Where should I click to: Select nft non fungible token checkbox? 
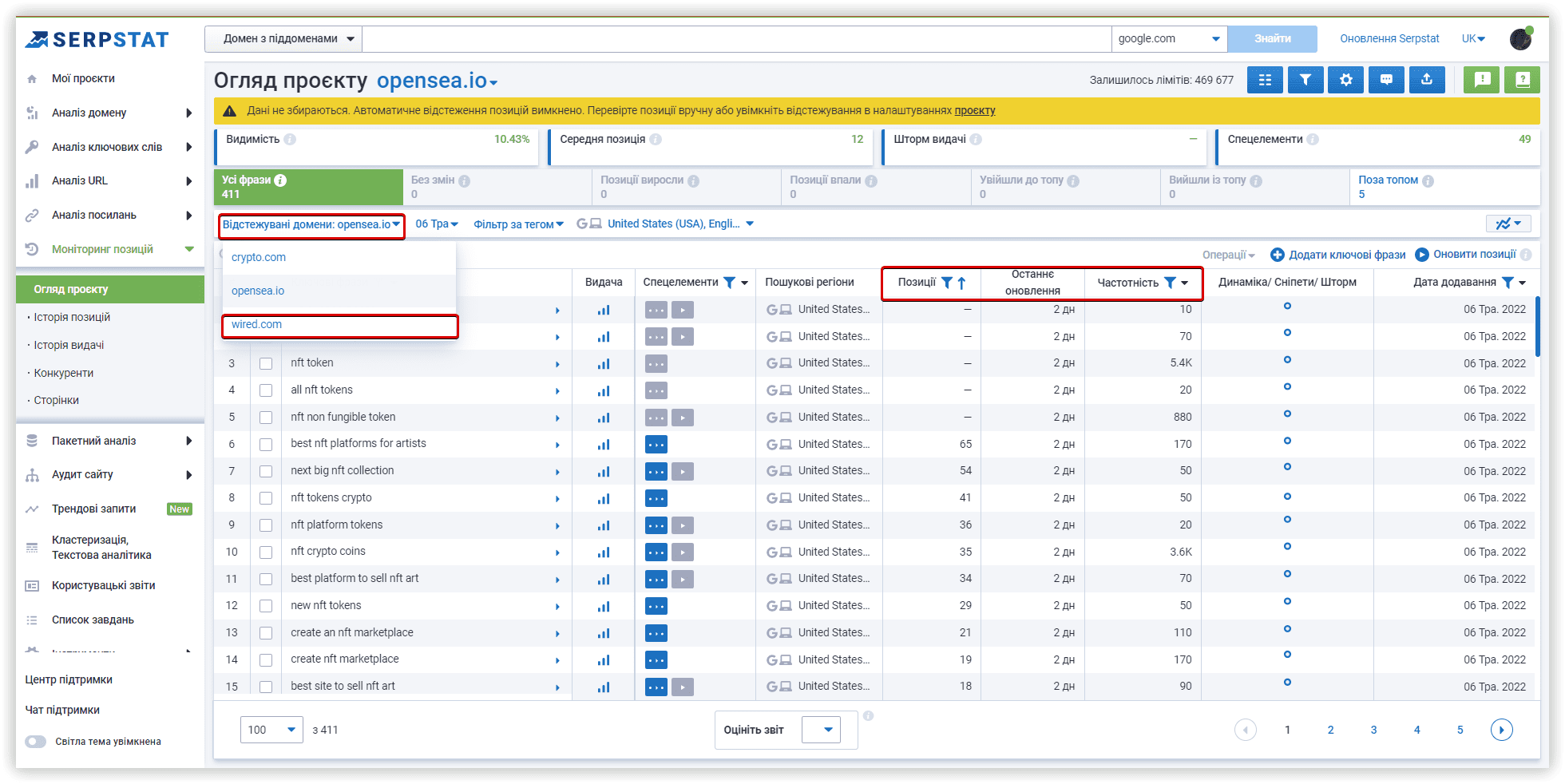point(266,418)
